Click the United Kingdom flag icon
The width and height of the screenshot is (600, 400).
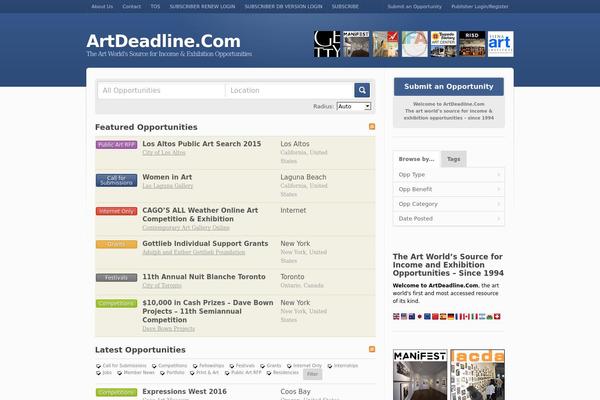(396, 317)
